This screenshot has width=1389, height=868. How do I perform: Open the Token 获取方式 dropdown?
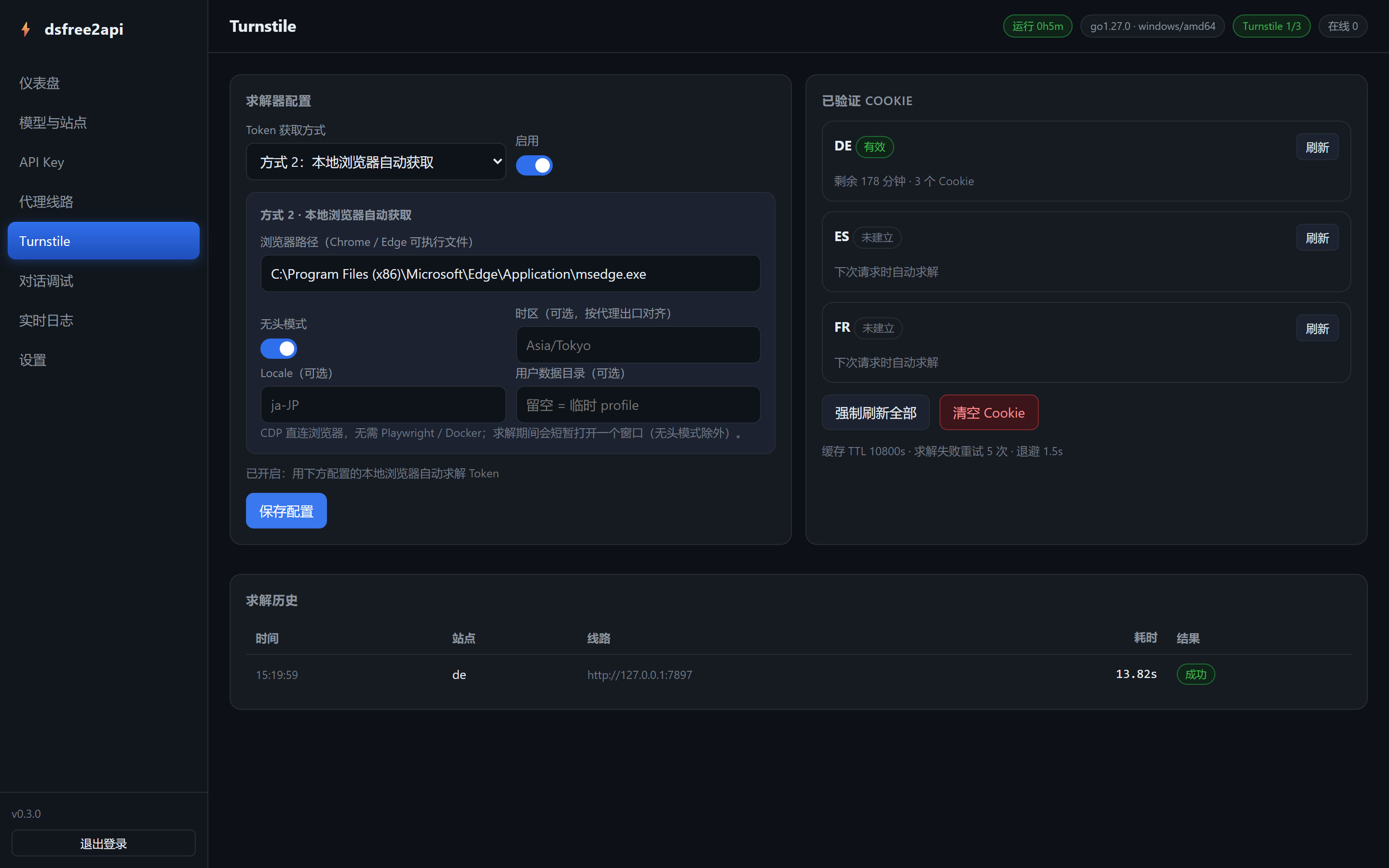tap(376, 162)
